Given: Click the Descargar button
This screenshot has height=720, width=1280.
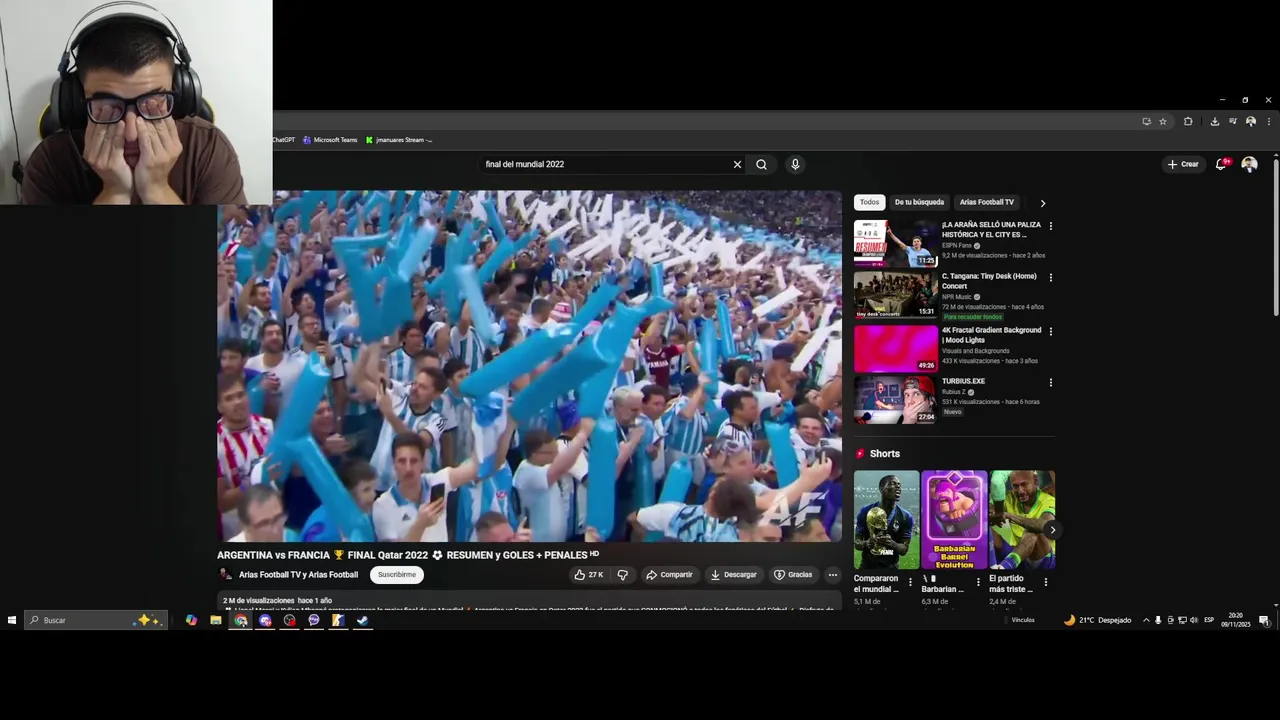Looking at the screenshot, I should [x=733, y=575].
